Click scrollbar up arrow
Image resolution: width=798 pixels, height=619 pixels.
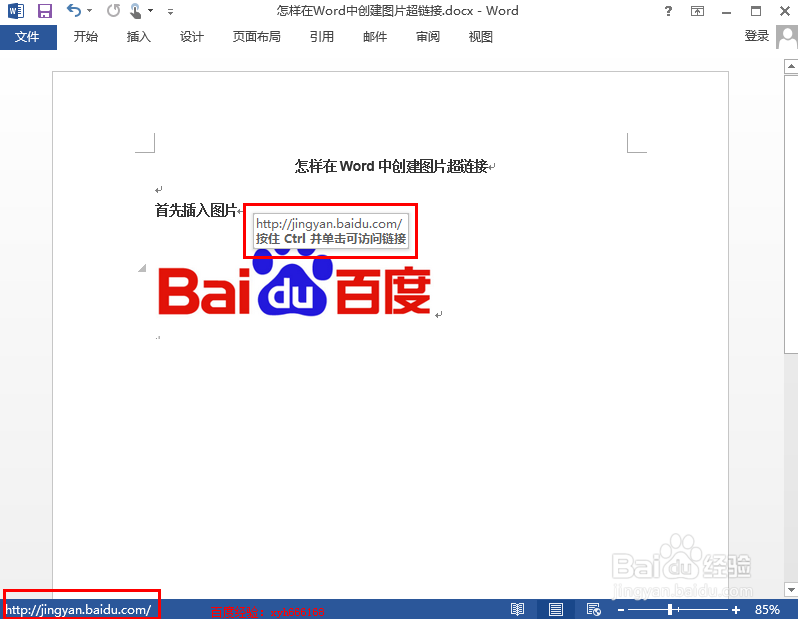click(791, 66)
